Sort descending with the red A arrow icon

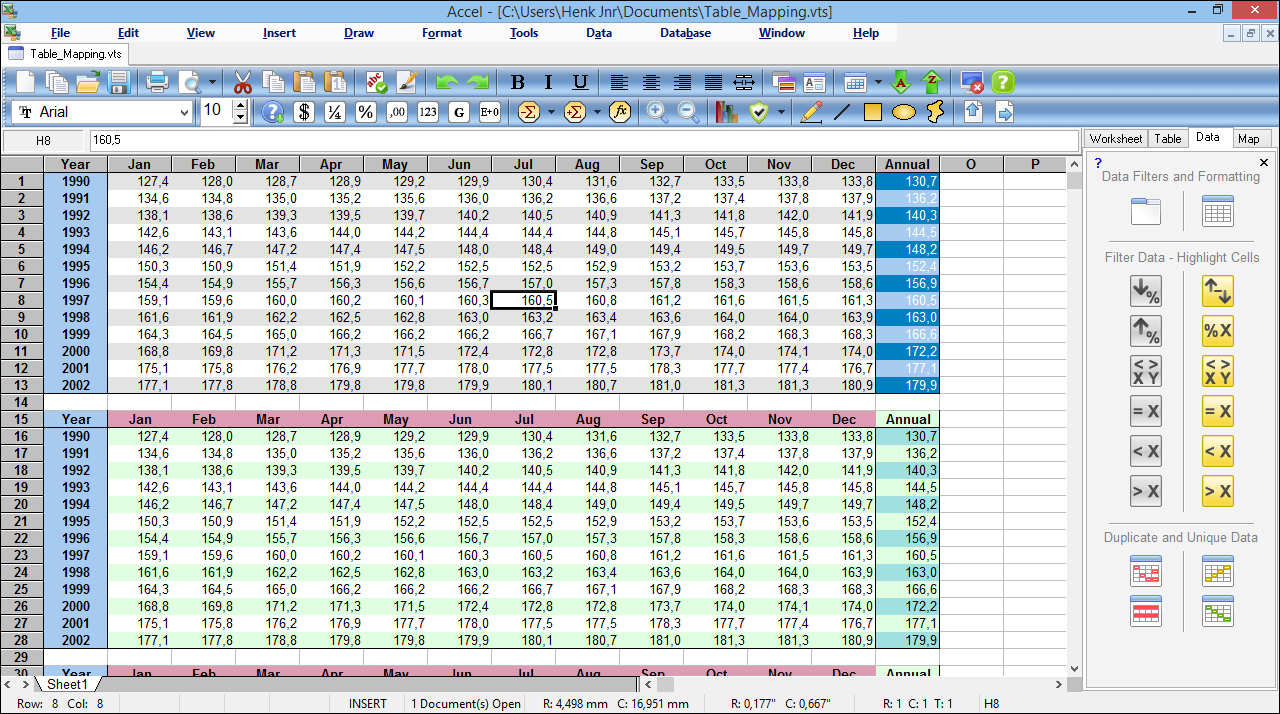[x=900, y=82]
